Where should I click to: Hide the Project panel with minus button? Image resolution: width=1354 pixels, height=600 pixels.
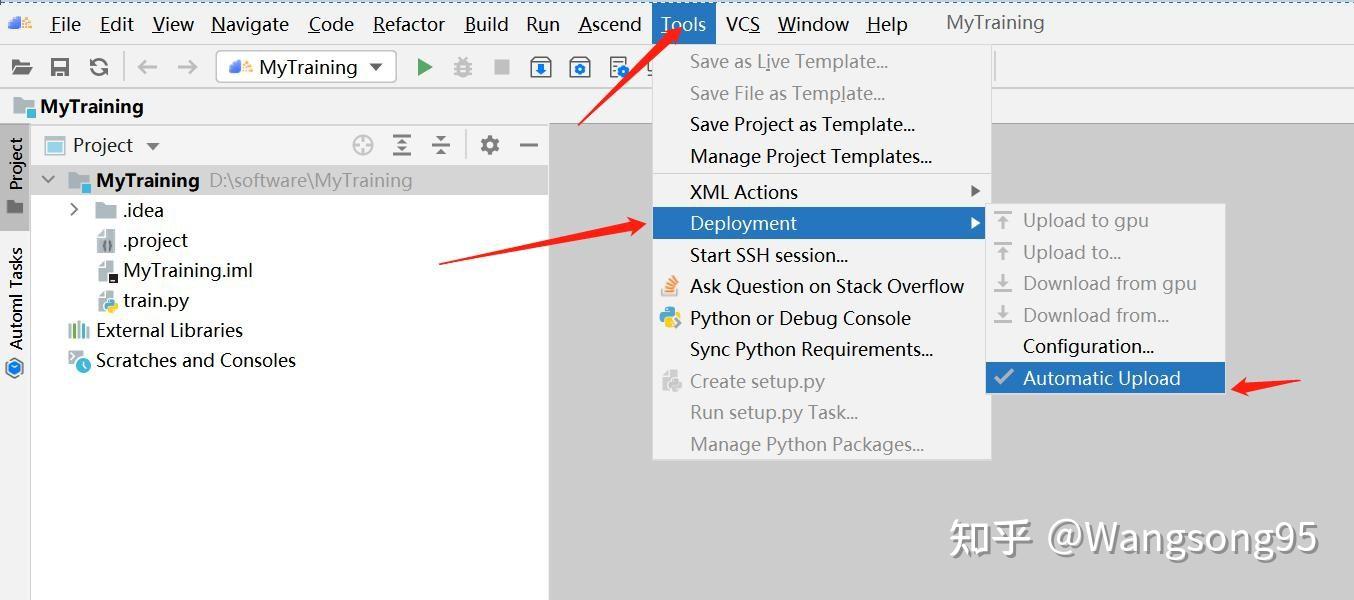529,145
